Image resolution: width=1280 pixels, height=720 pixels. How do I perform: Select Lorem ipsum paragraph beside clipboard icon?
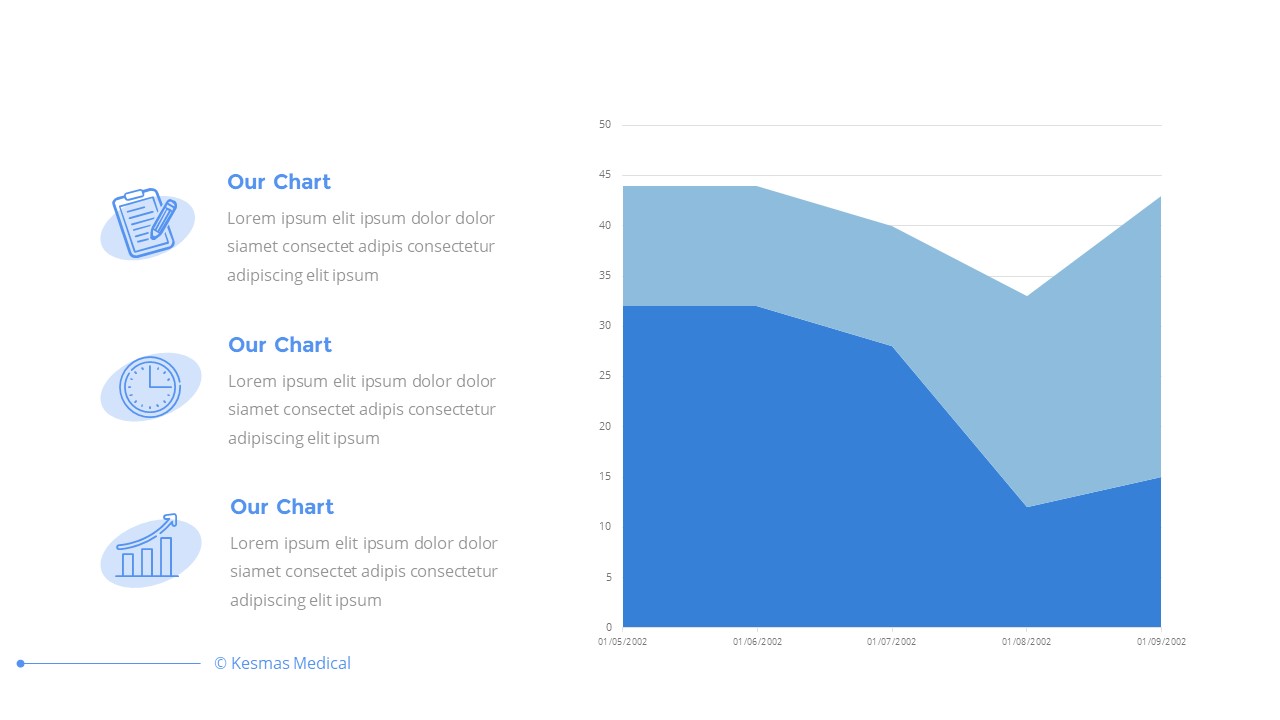coord(361,246)
